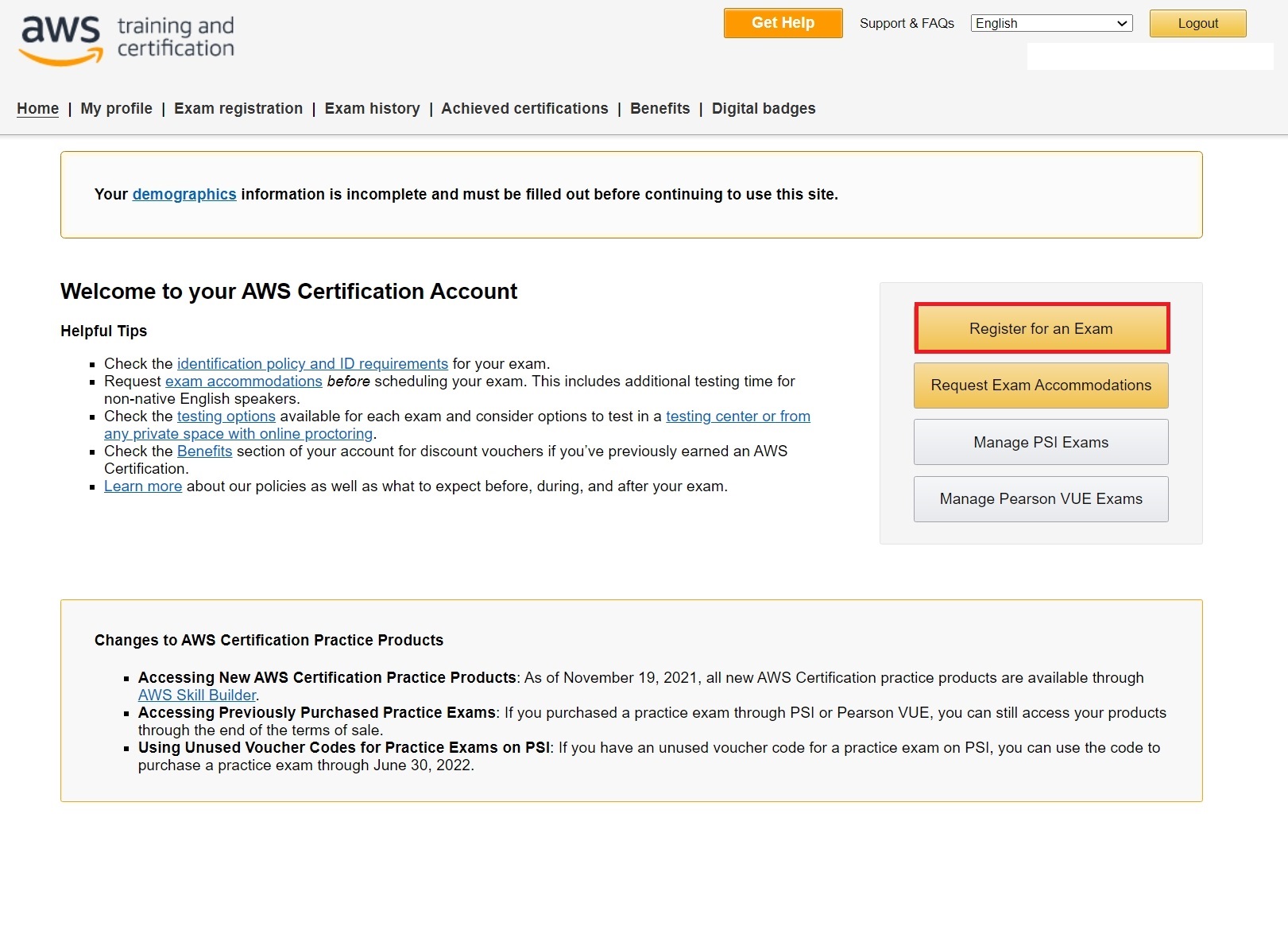
Task: Open the English language dropdown
Action: [1051, 23]
